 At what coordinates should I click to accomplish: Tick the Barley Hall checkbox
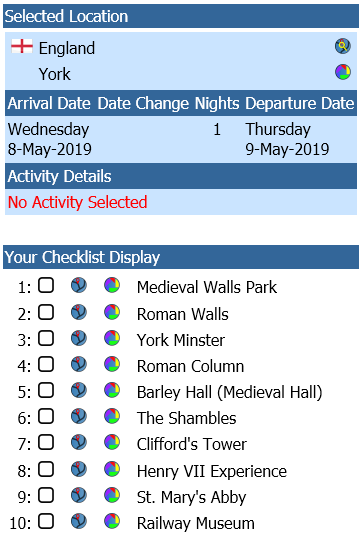(x=46, y=390)
